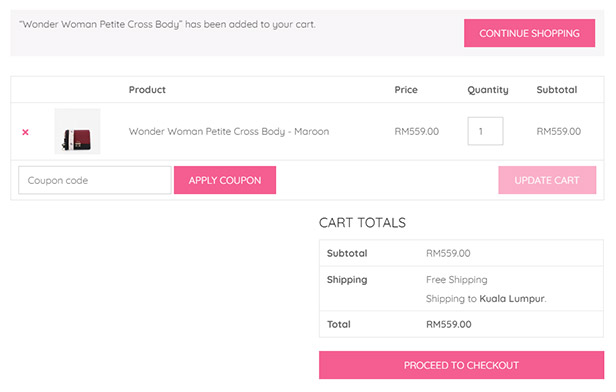Click the Update Cart button
Image resolution: width=616 pixels, height=392 pixels.
click(547, 180)
